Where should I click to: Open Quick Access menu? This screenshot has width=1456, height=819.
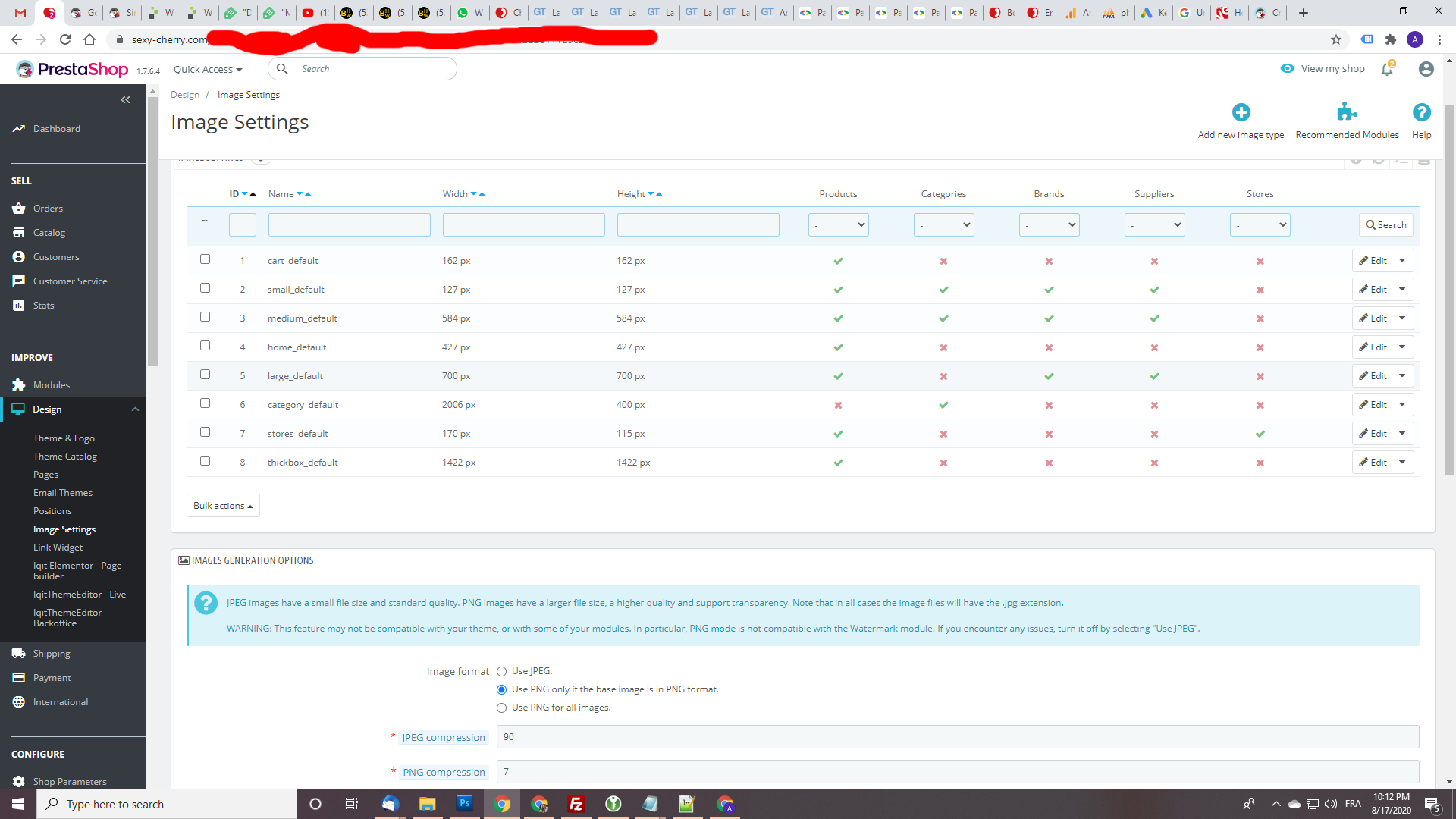(x=208, y=69)
